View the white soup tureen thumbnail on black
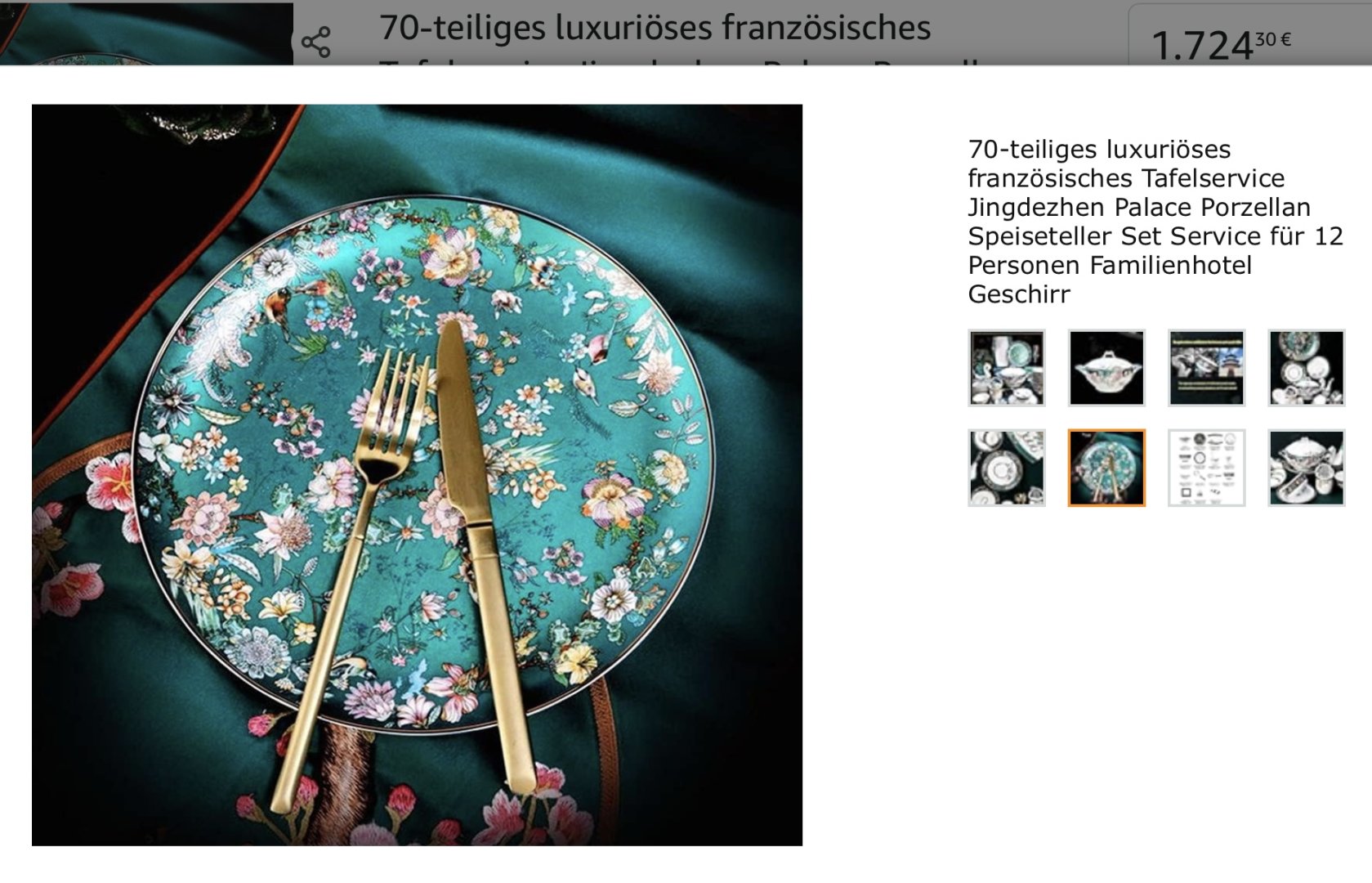This screenshot has width=1372, height=883. click(x=1106, y=367)
